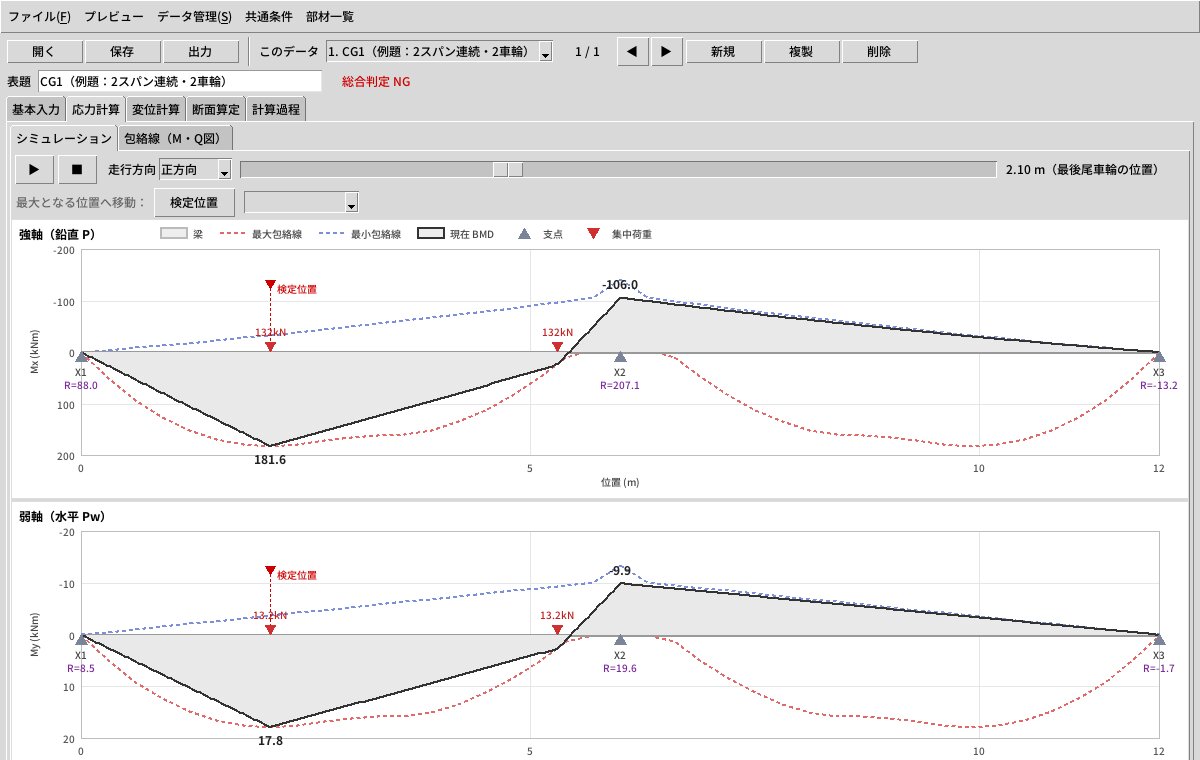The image size is (1200, 760).
Task: Stop the simulation with the square button
Action: coord(77,170)
